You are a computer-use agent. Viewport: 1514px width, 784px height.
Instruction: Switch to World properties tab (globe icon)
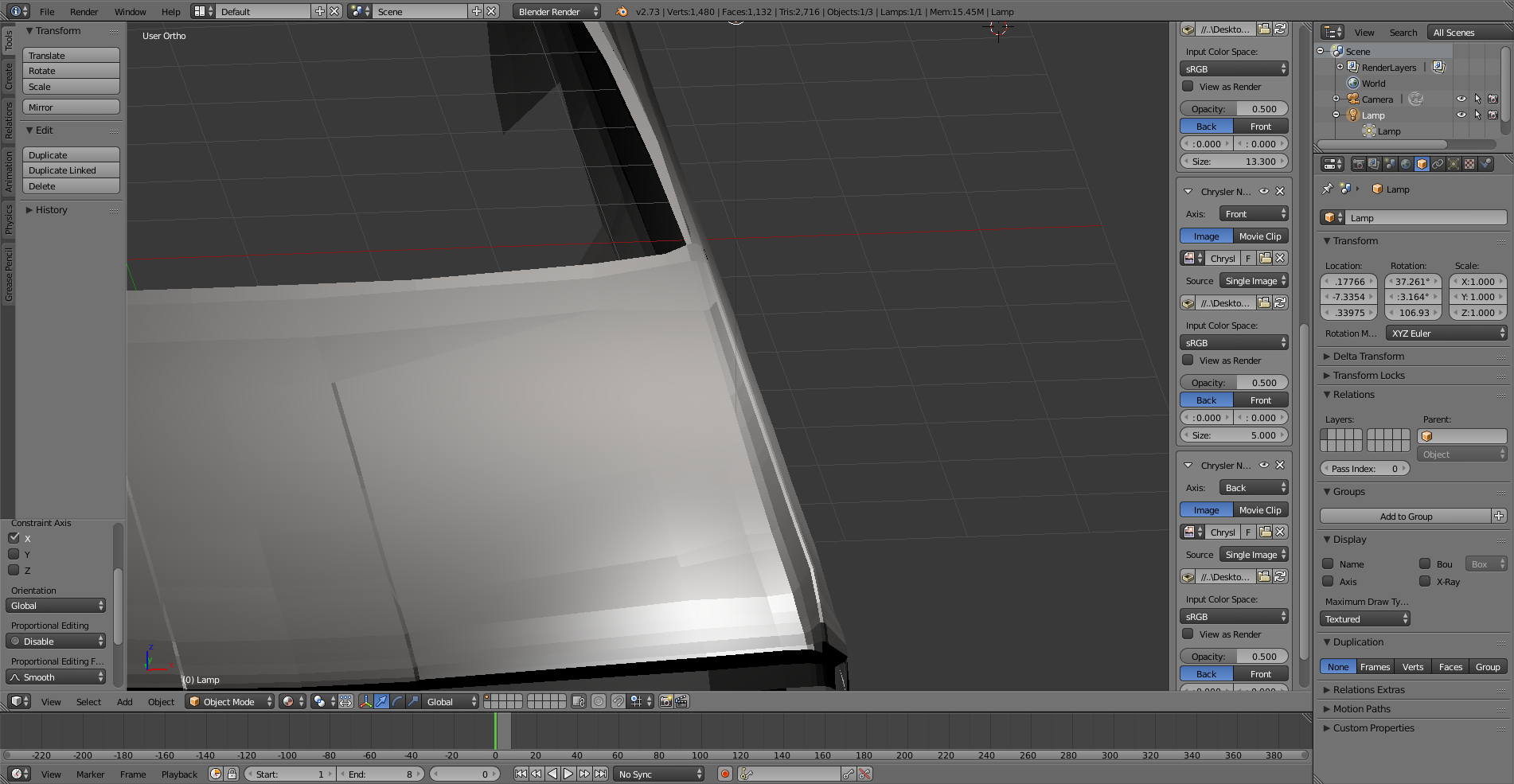coord(1406,164)
